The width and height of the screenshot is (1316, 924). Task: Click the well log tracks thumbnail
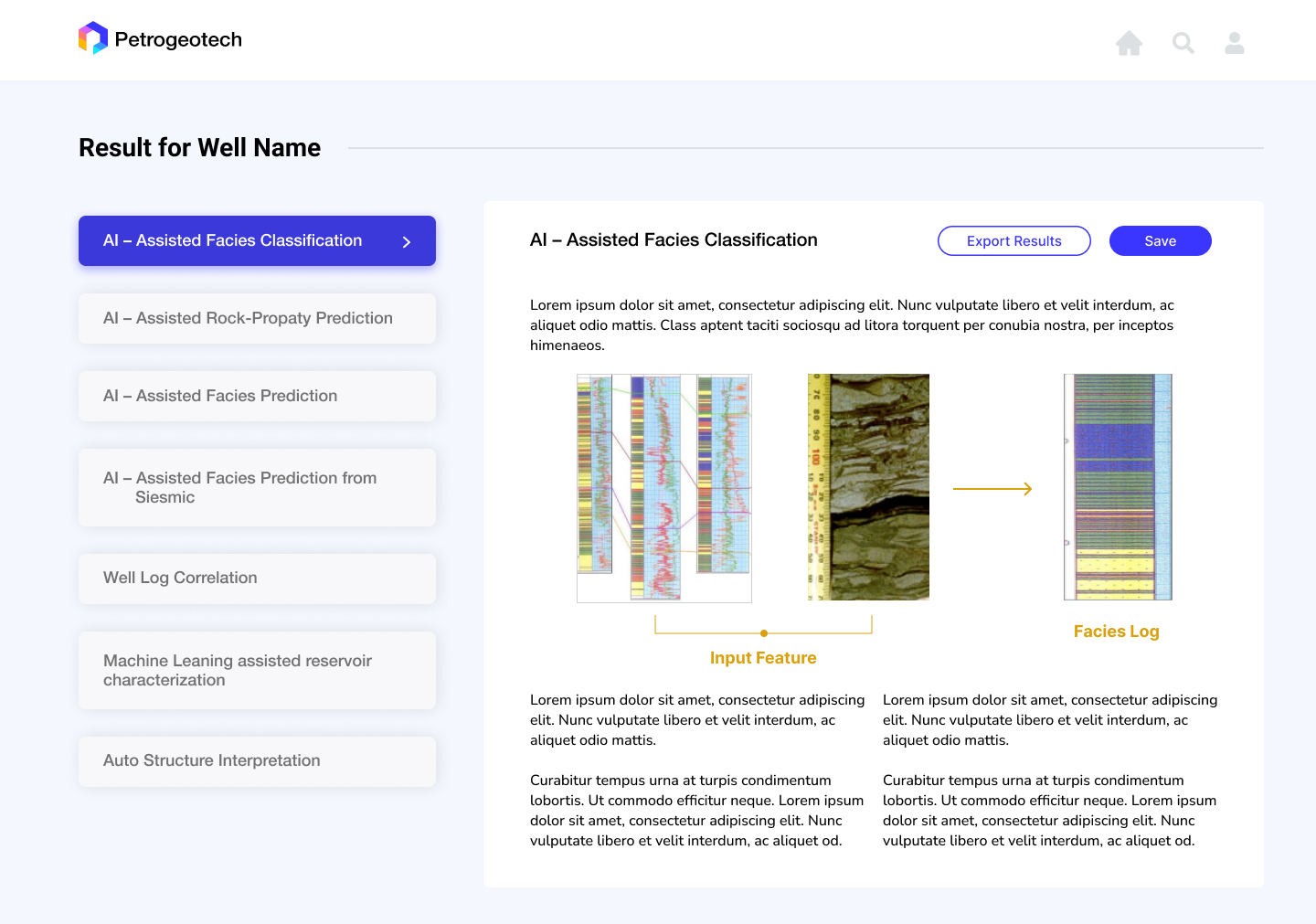[x=663, y=487]
